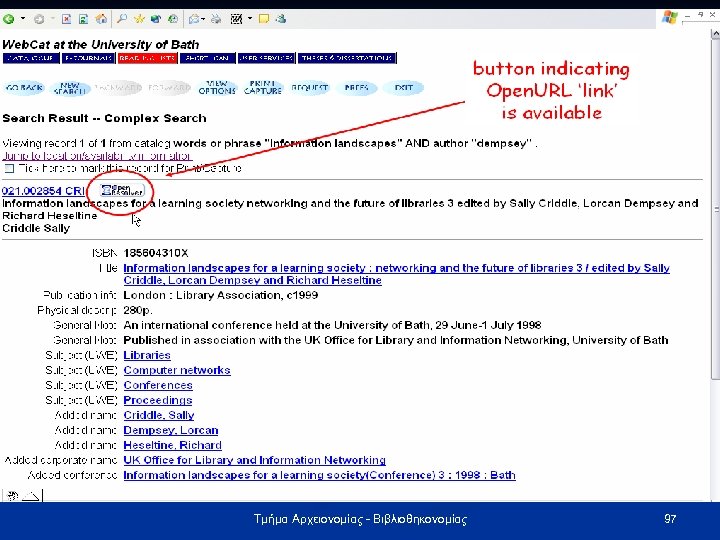Image resolution: width=720 pixels, height=540 pixels.
Task: Expand the Edit icon dropdown arrow
Action: point(250,19)
